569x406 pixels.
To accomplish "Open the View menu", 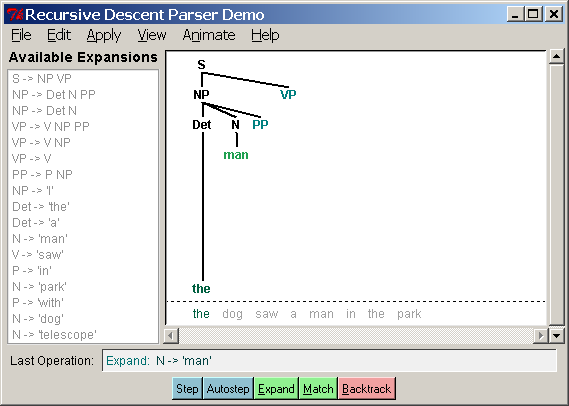I will click(152, 35).
